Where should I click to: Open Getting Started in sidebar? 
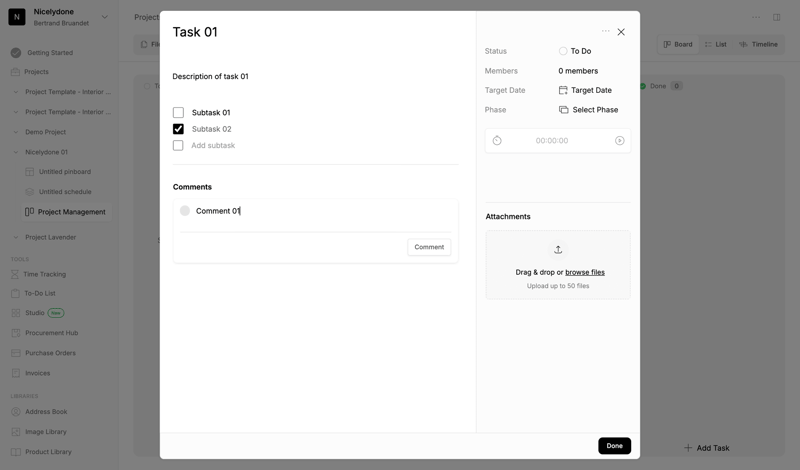click(x=50, y=53)
